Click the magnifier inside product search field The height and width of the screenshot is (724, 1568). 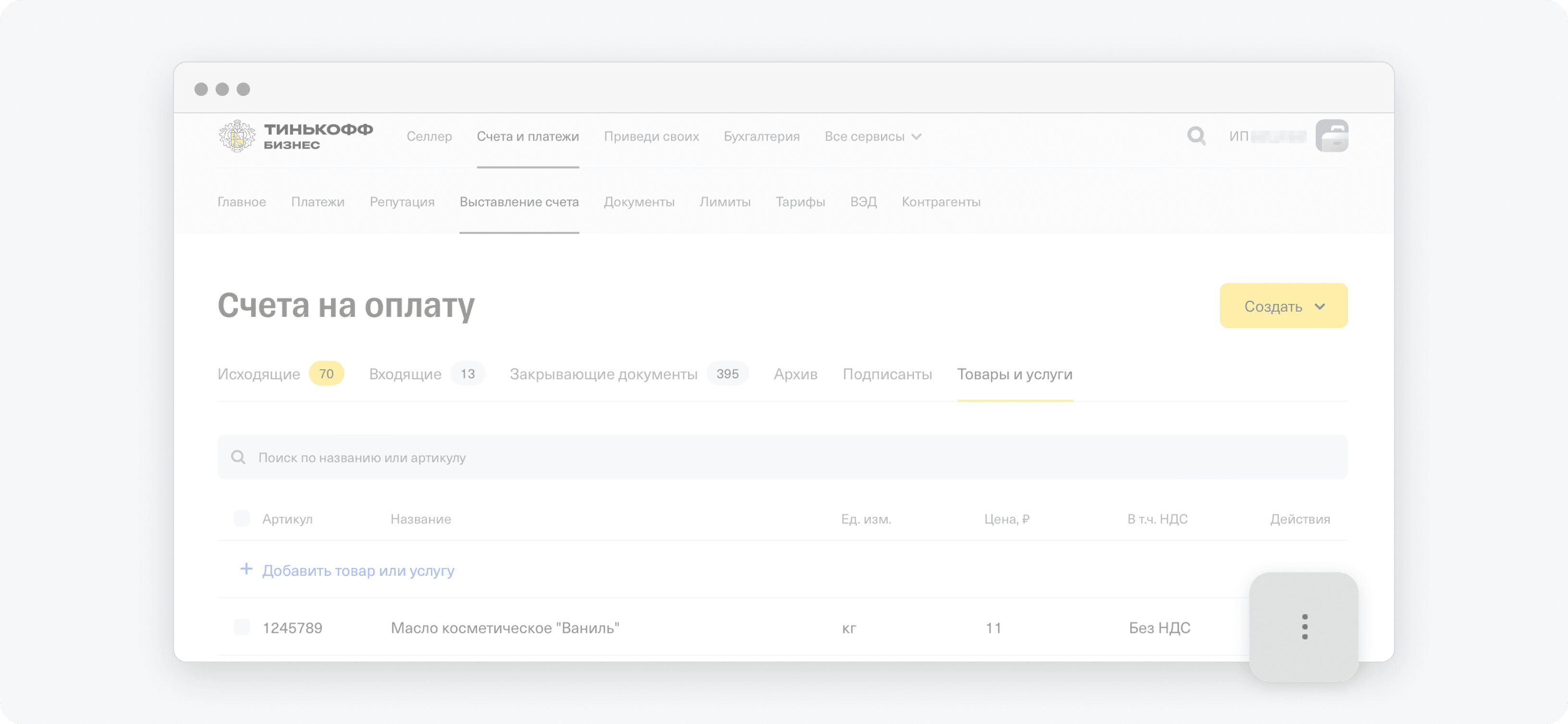click(x=238, y=458)
